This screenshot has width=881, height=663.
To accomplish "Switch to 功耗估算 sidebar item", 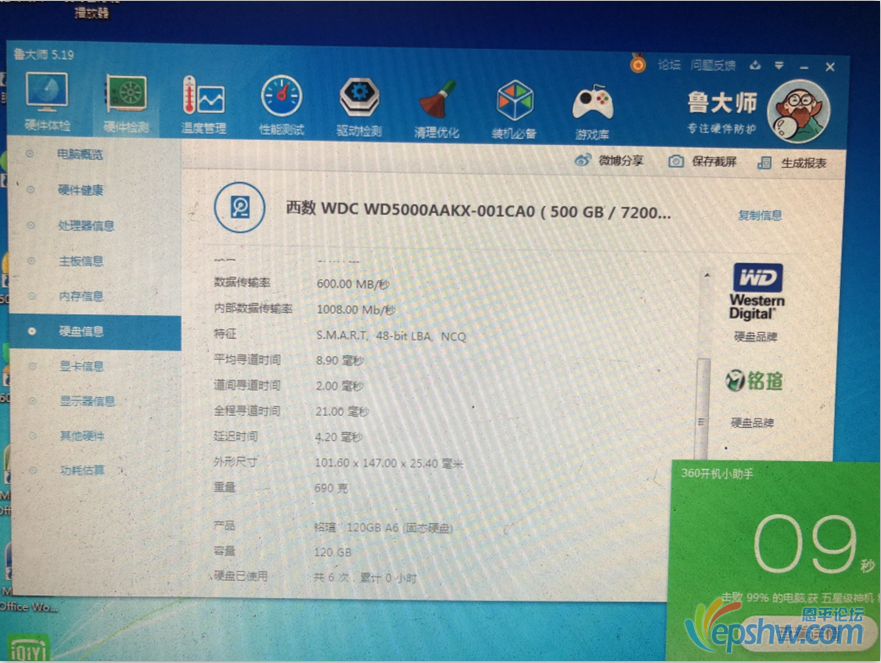I will [x=82, y=470].
